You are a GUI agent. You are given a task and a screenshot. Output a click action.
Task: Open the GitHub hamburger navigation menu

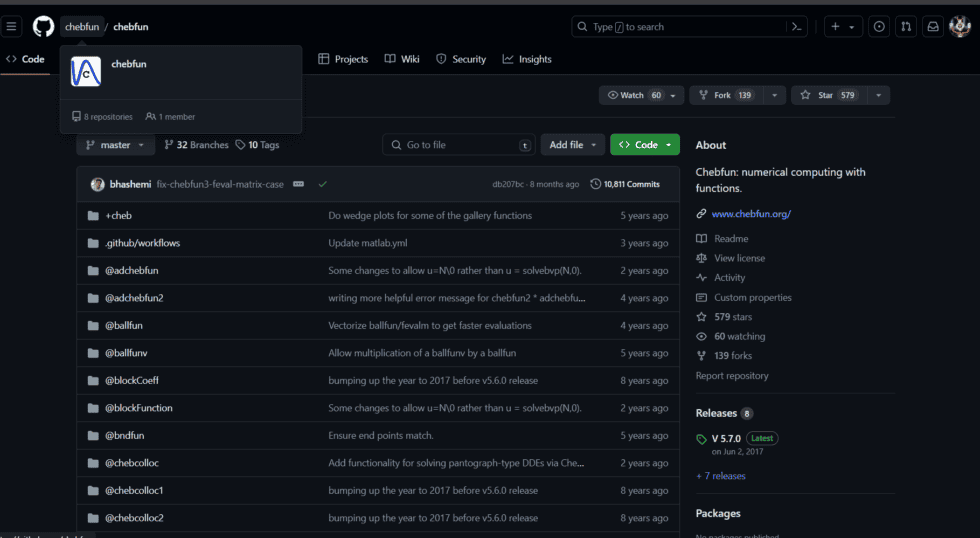[12, 27]
